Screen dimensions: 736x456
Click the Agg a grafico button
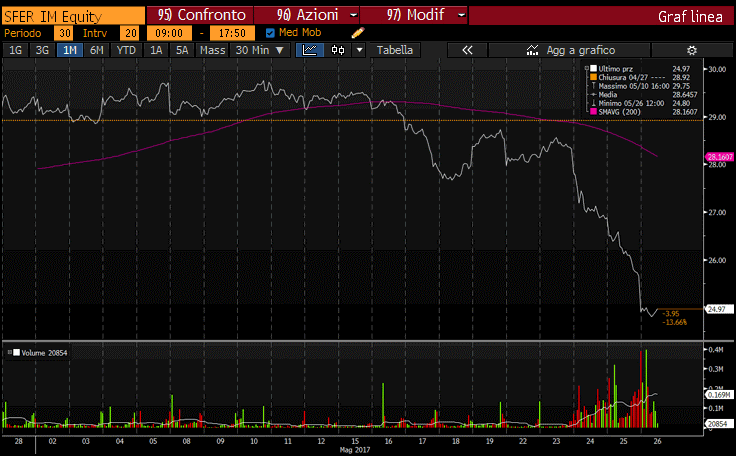579,50
